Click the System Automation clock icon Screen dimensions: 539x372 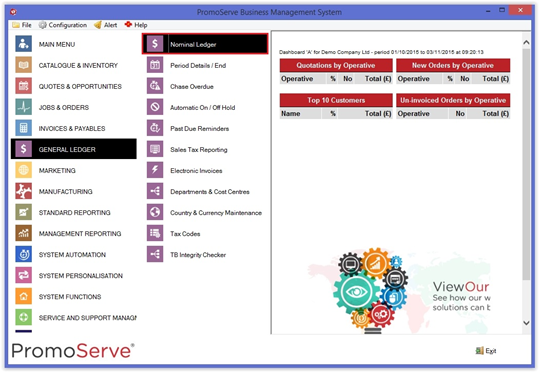(23, 254)
